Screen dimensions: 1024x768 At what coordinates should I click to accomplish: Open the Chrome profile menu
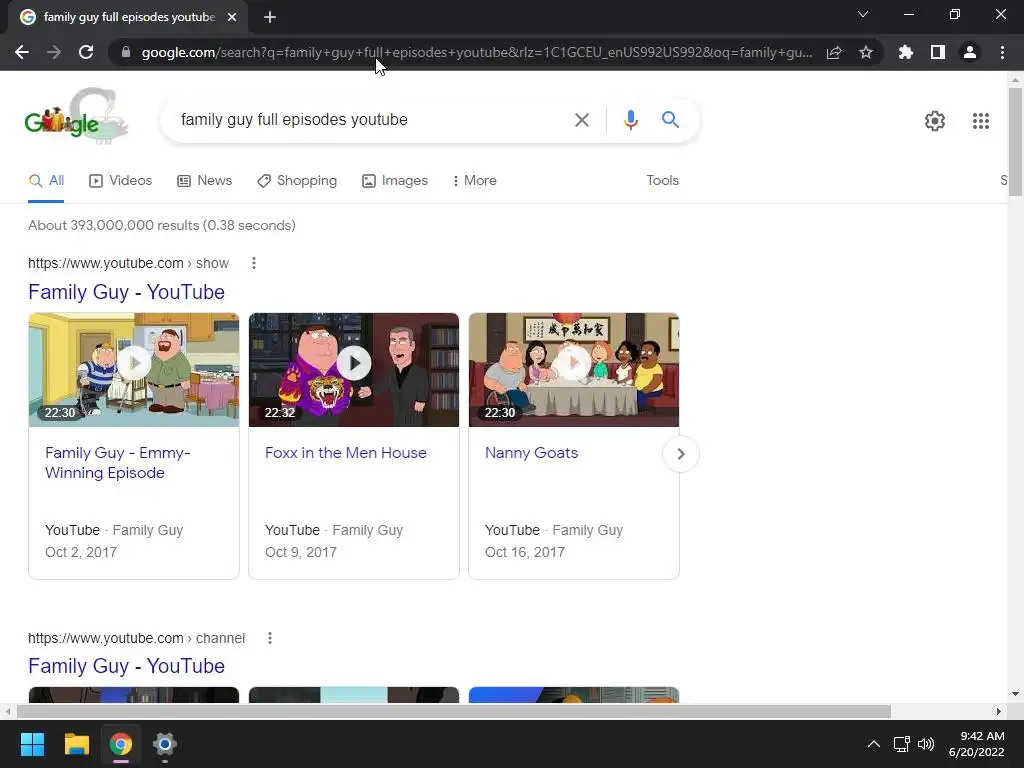click(x=970, y=52)
